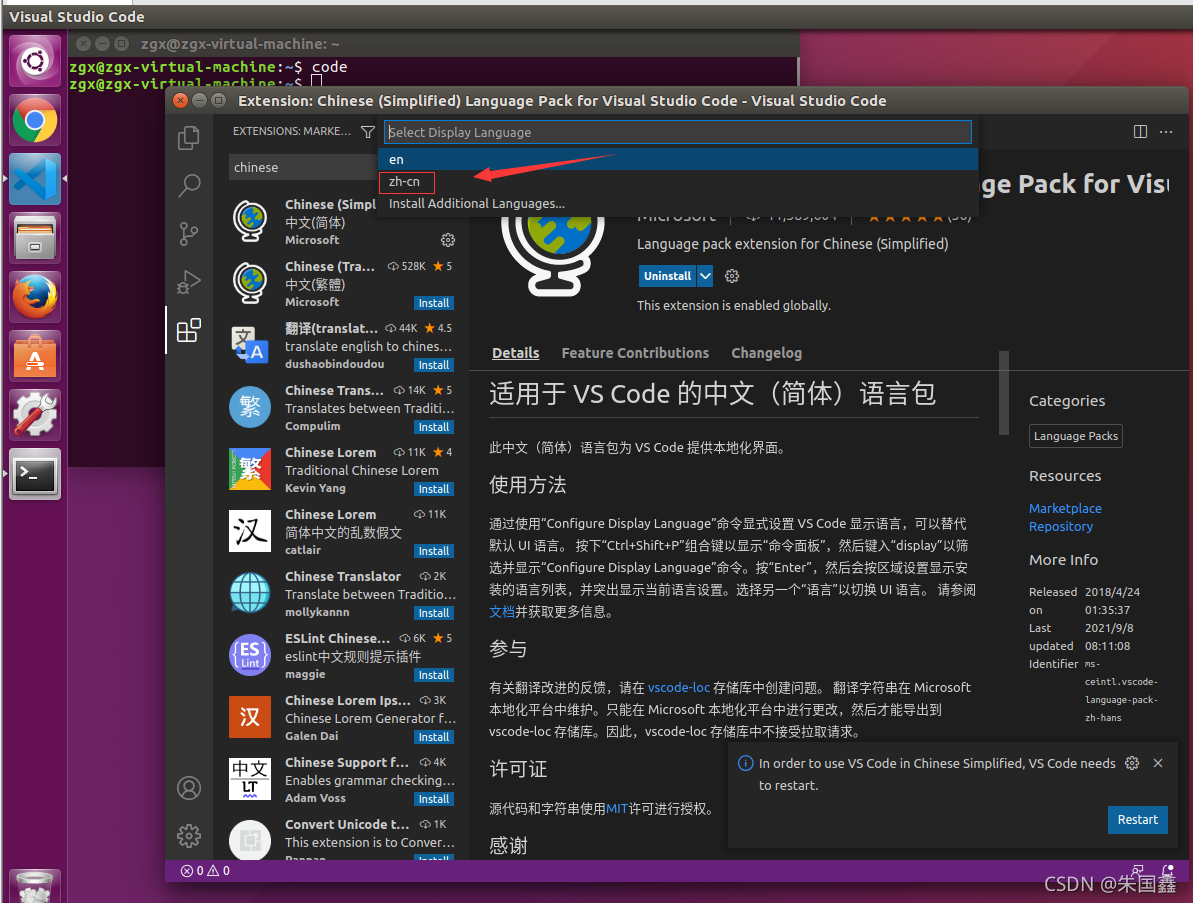Viewport: 1193px width, 903px height.
Task: Open the Search view in activity bar
Action: point(189,185)
